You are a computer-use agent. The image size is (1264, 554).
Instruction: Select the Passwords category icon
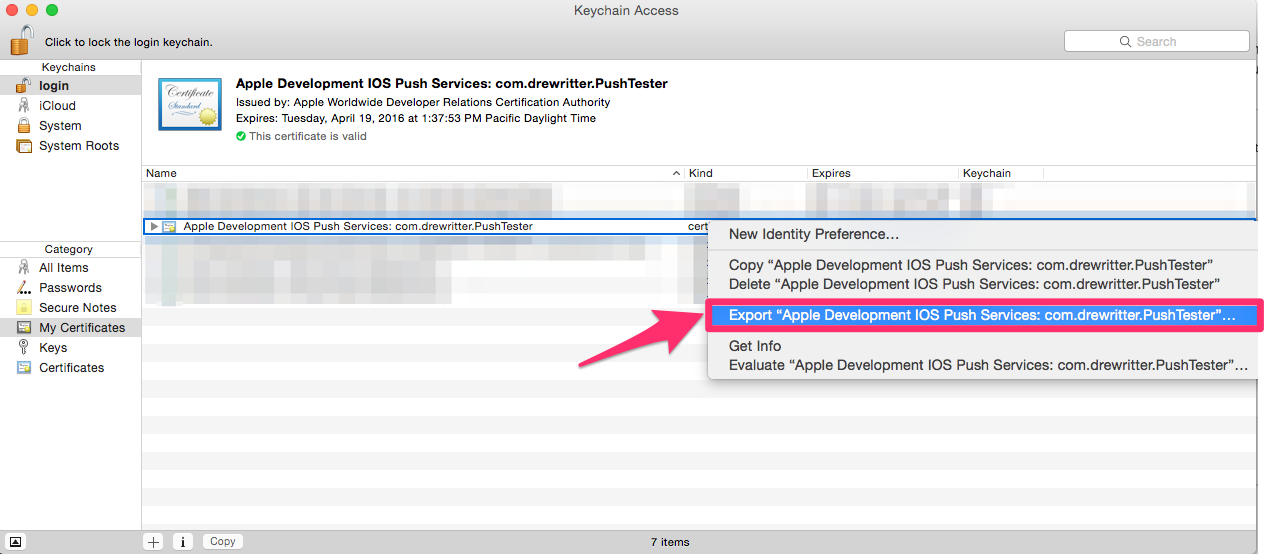pos(24,288)
